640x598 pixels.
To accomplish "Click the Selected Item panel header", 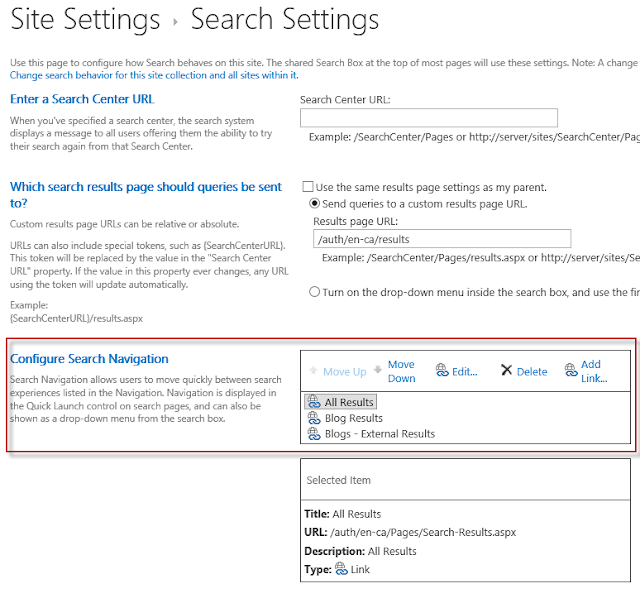I will (x=465, y=480).
